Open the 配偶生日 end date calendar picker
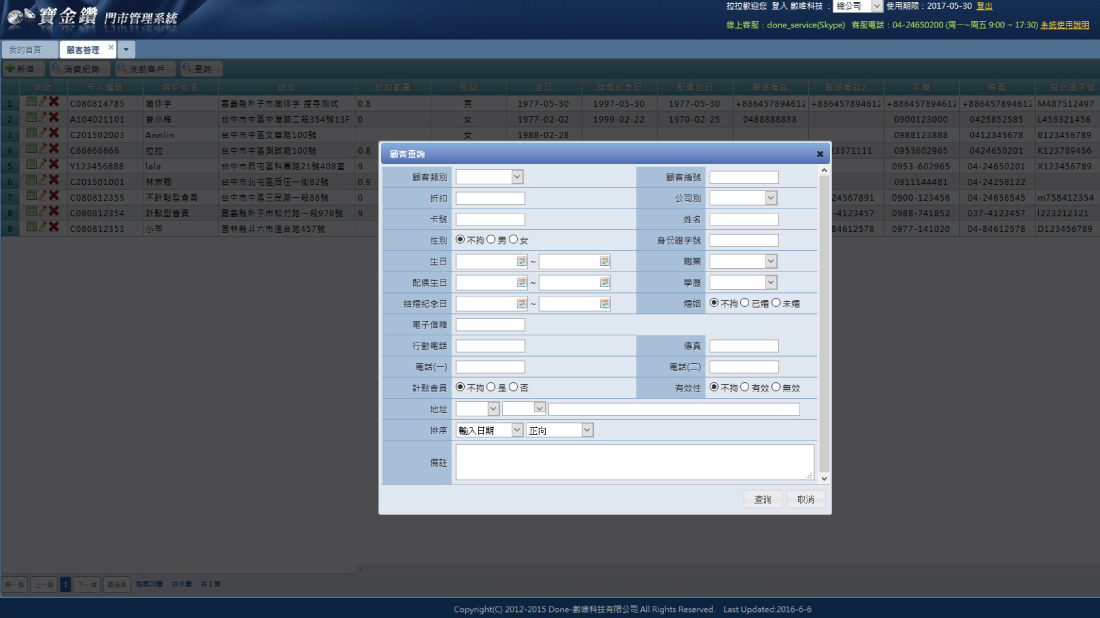The height and width of the screenshot is (618, 1100). point(605,282)
